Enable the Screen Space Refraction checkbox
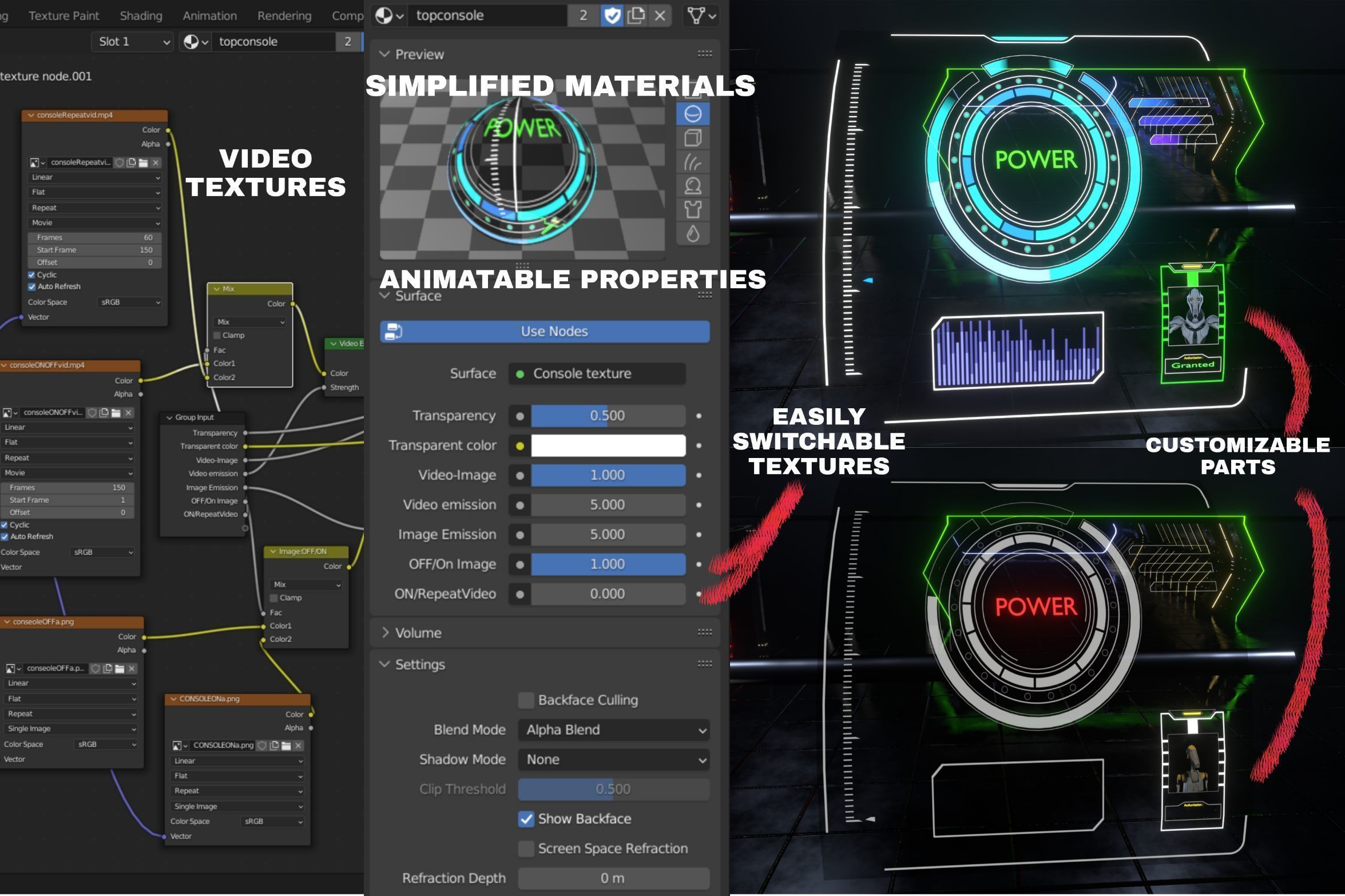Viewport: 1345px width, 896px height. coord(526,849)
